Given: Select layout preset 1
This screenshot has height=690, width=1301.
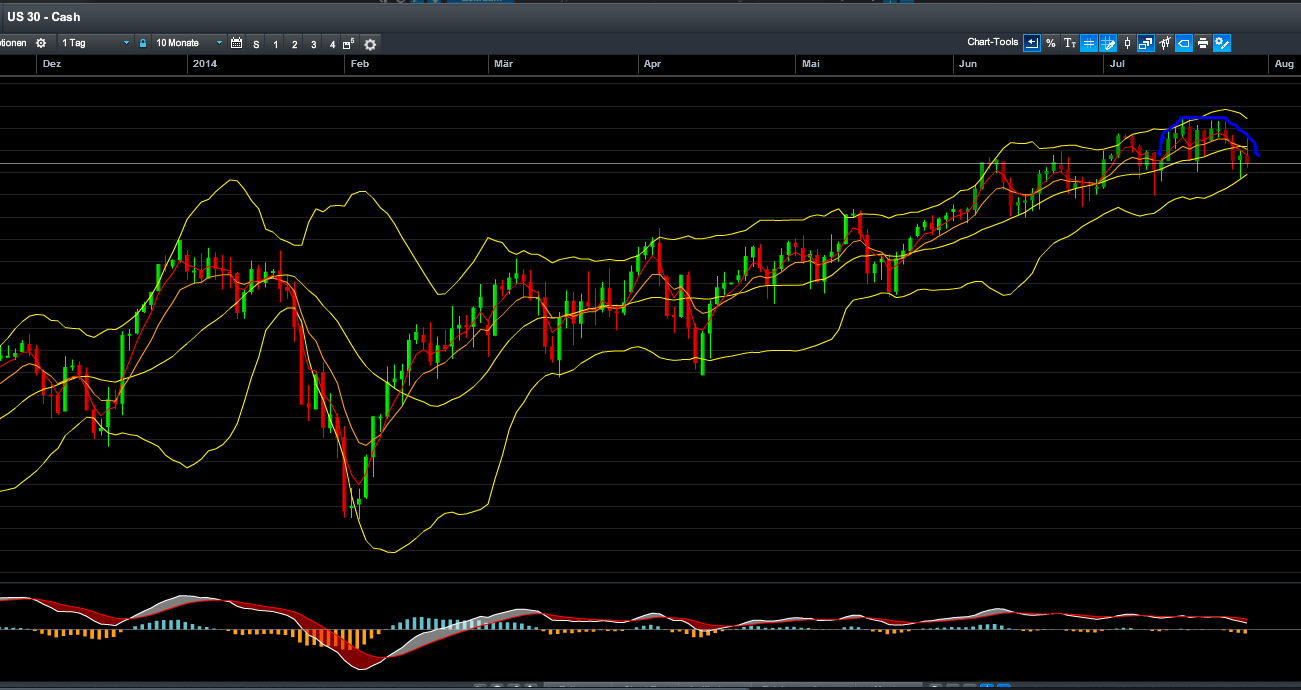Looking at the screenshot, I should (275, 44).
